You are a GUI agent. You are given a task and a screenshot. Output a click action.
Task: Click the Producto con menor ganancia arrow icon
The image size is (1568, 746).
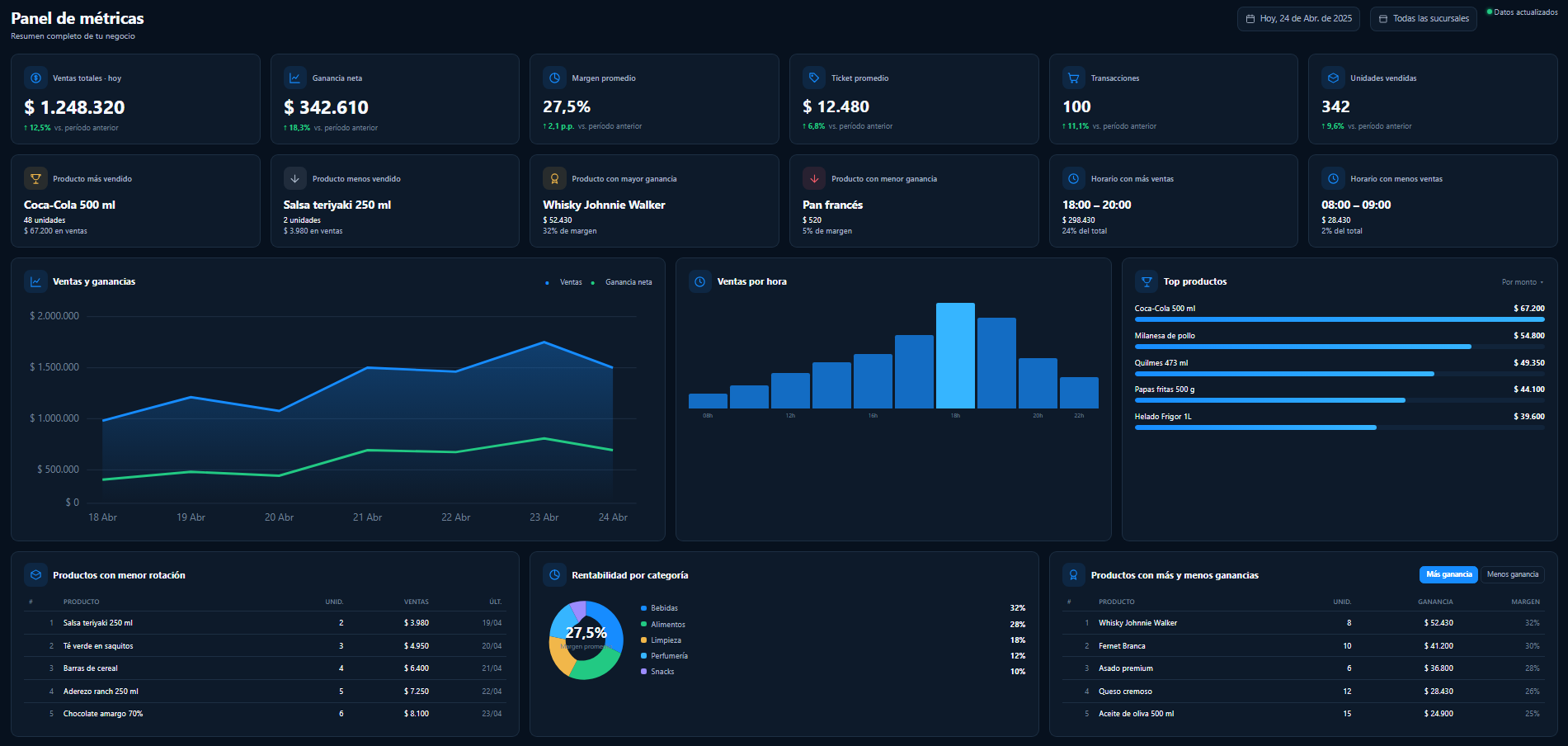[814, 178]
